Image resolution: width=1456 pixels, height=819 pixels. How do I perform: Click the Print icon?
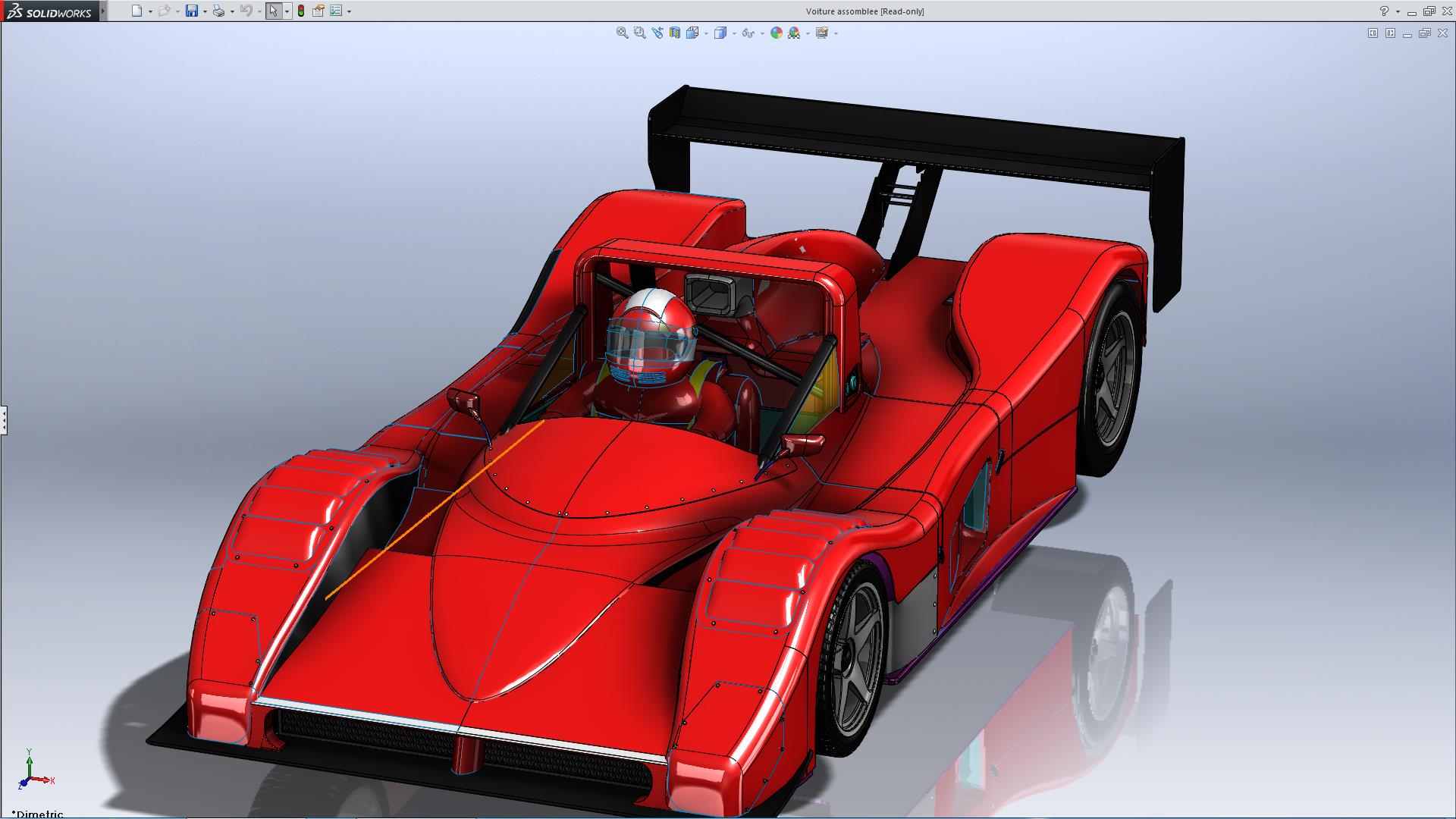(218, 11)
